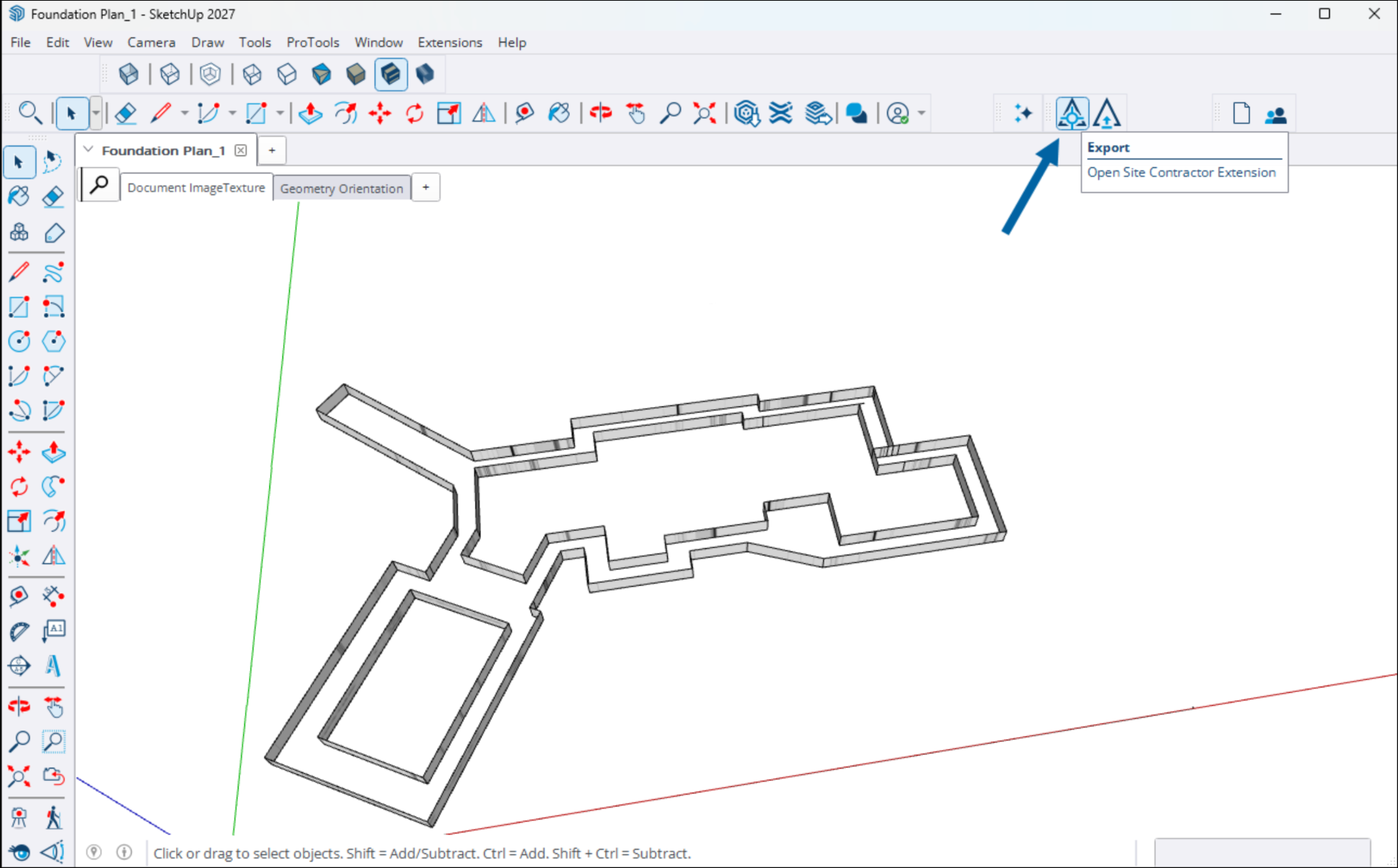Viewport: 1398px width, 868px height.
Task: Select the Document ImageTexture scene tab
Action: pyautogui.click(x=196, y=188)
